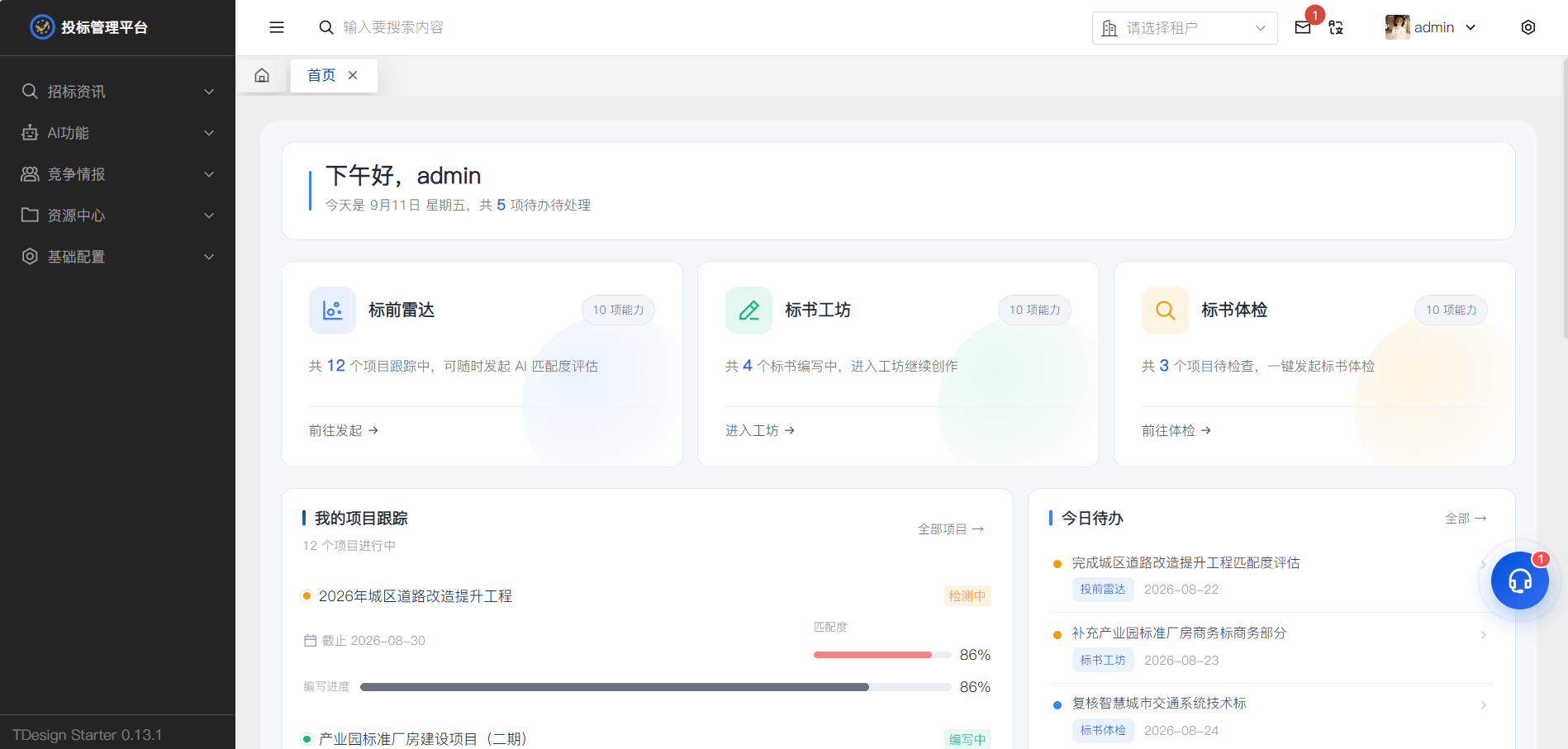The image size is (1568, 749).
Task: Click the building icon in tenant selector
Action: pos(1109,28)
